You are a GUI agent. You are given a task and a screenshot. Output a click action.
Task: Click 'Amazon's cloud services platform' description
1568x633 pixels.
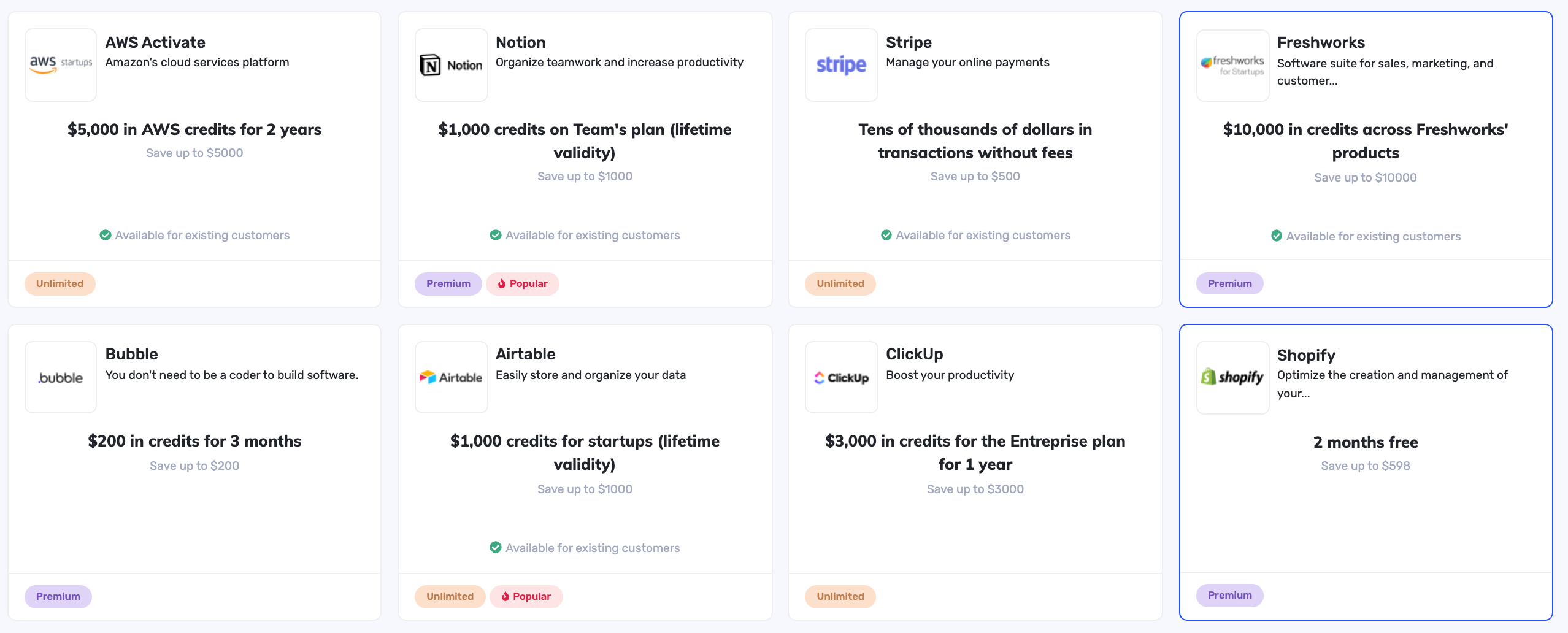pyautogui.click(x=197, y=62)
